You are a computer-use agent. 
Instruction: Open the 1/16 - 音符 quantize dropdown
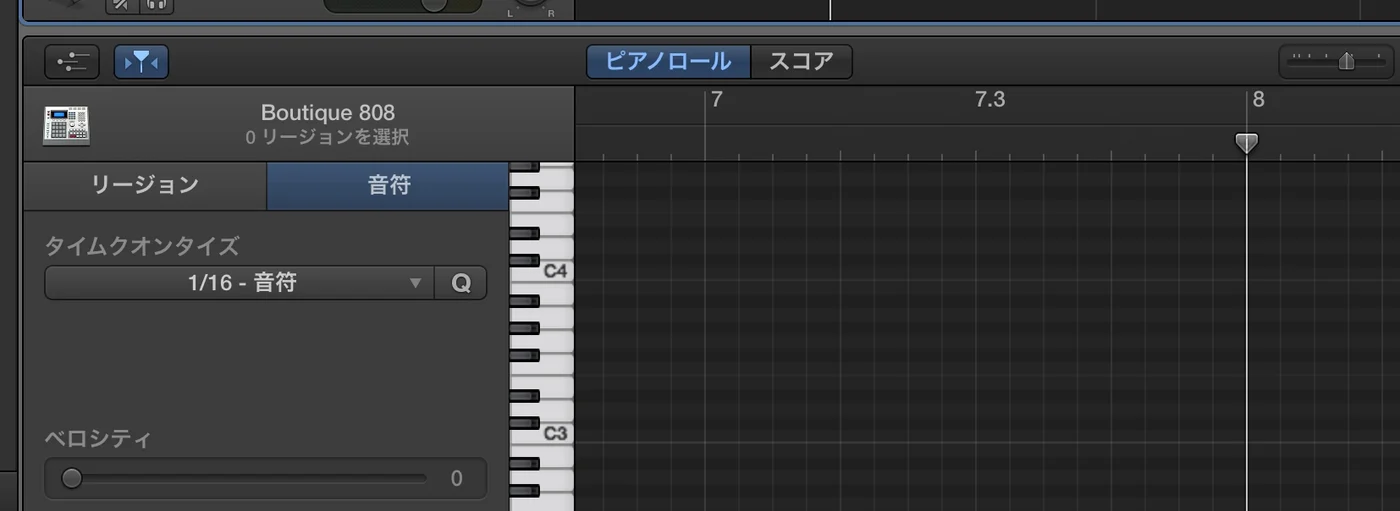[240, 283]
